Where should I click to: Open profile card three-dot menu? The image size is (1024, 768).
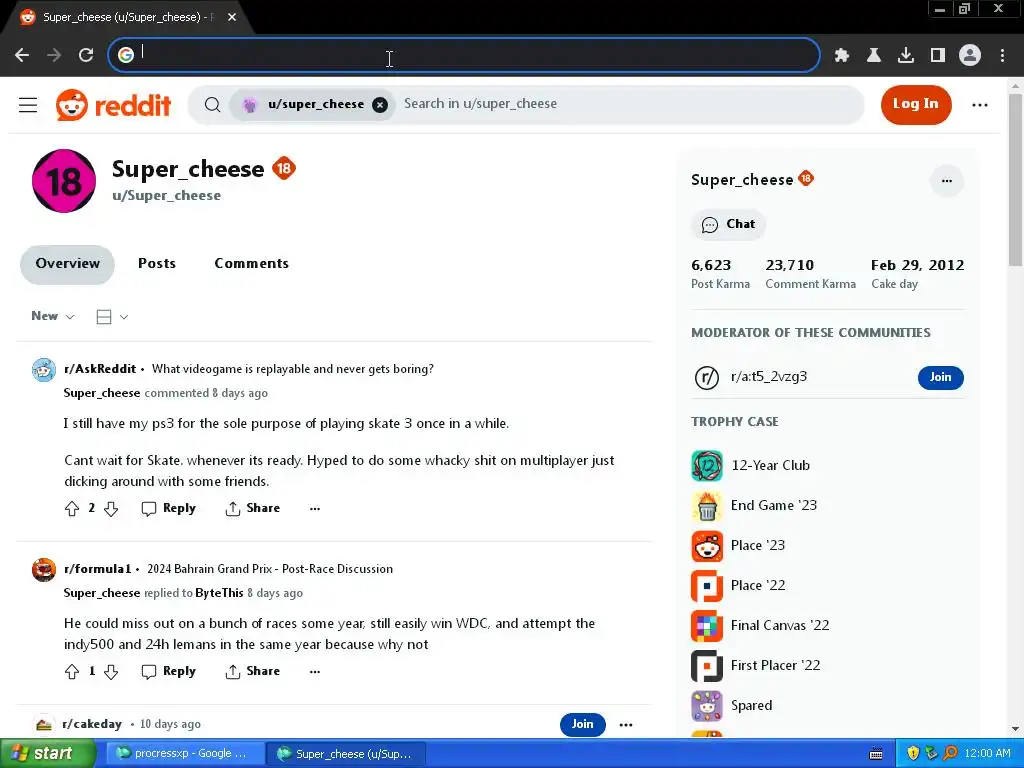tap(947, 181)
